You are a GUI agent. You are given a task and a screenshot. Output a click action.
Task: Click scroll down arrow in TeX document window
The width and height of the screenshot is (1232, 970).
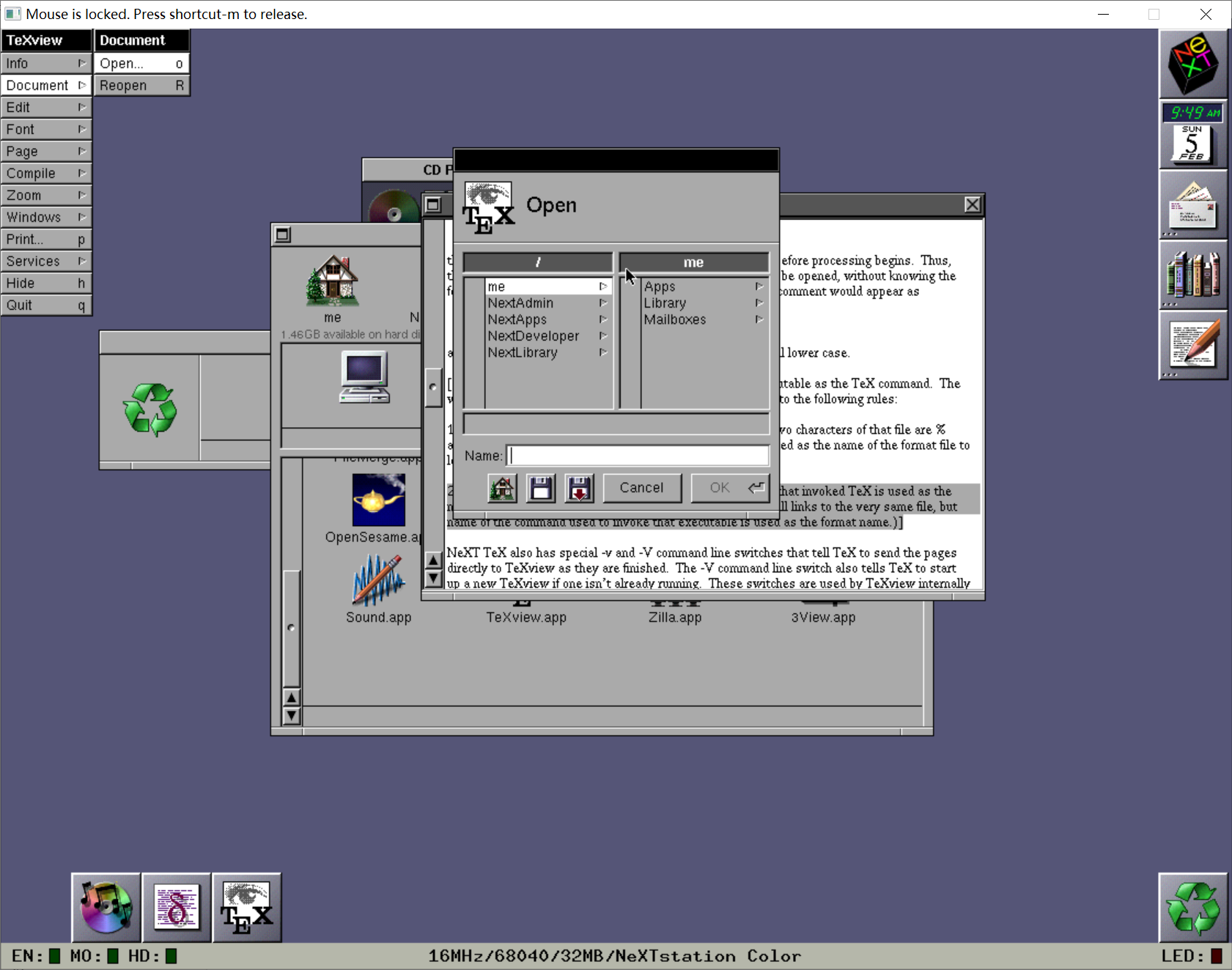[x=433, y=578]
